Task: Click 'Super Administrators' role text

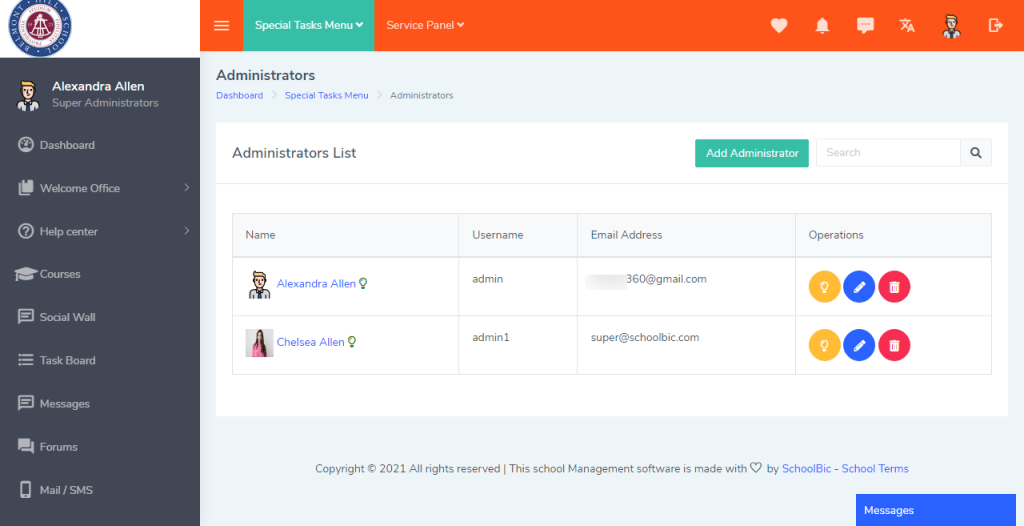Action: click(105, 103)
